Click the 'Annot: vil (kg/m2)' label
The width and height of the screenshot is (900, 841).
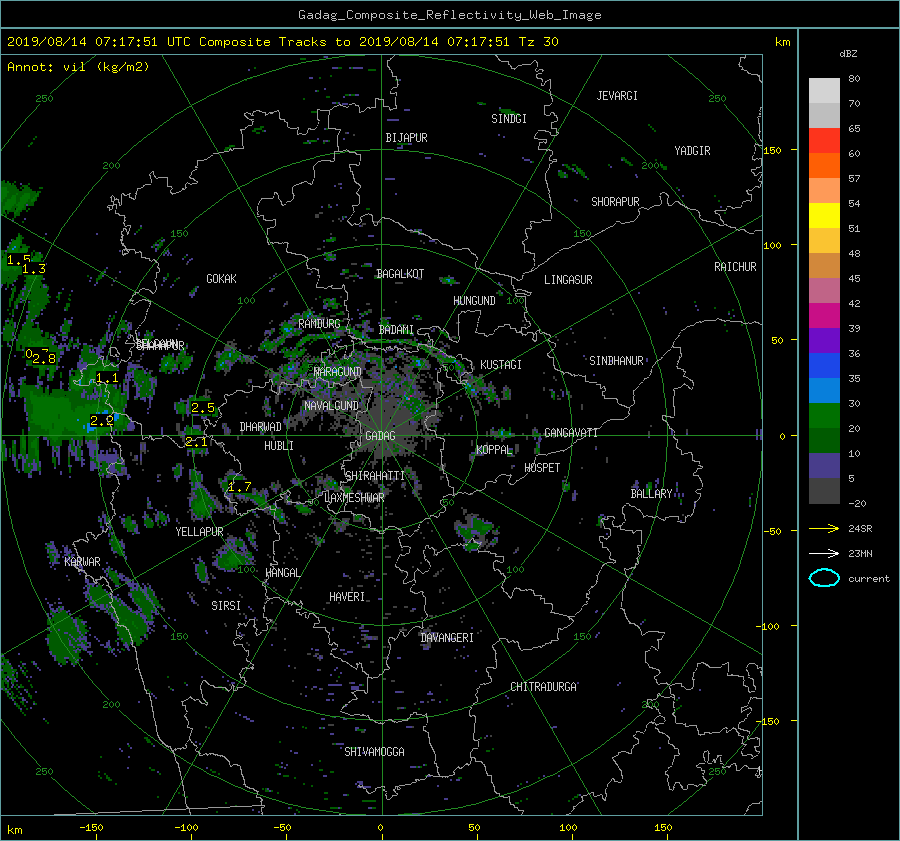(x=78, y=67)
